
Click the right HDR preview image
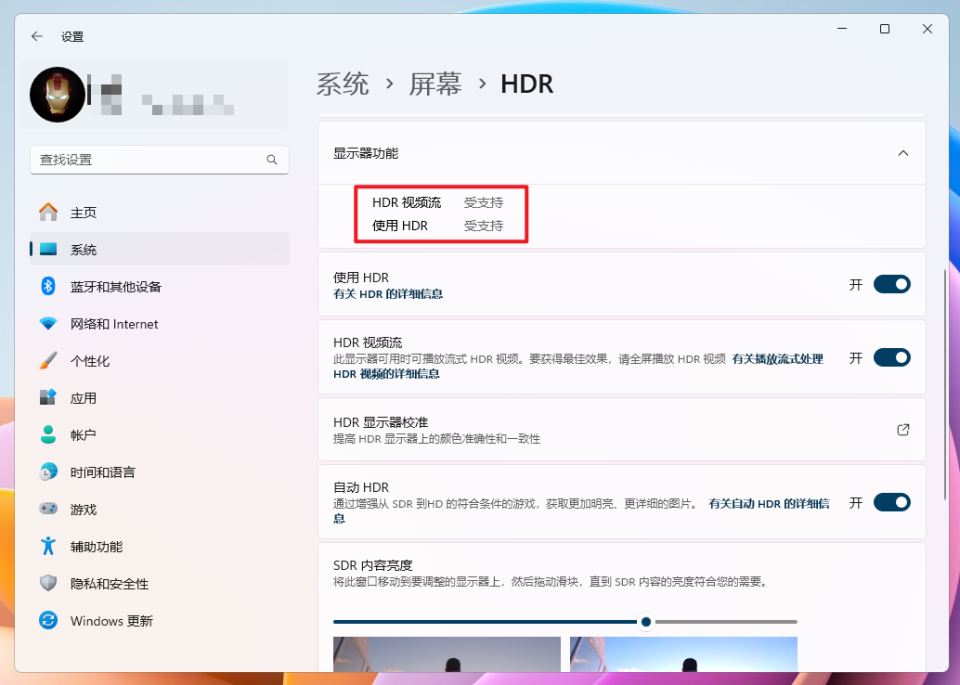(x=683, y=654)
